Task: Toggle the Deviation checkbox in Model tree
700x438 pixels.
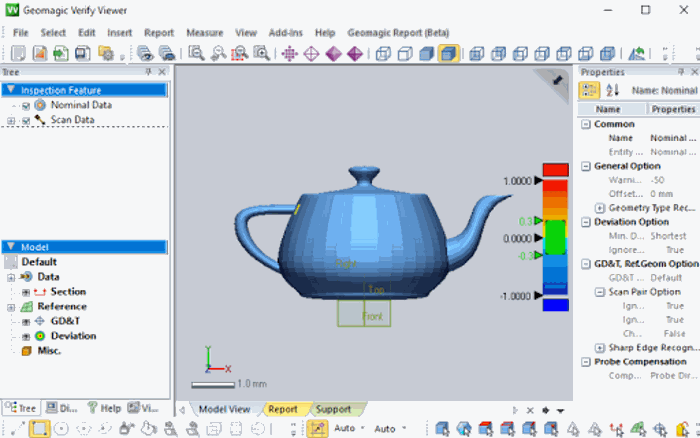Action: click(26, 337)
